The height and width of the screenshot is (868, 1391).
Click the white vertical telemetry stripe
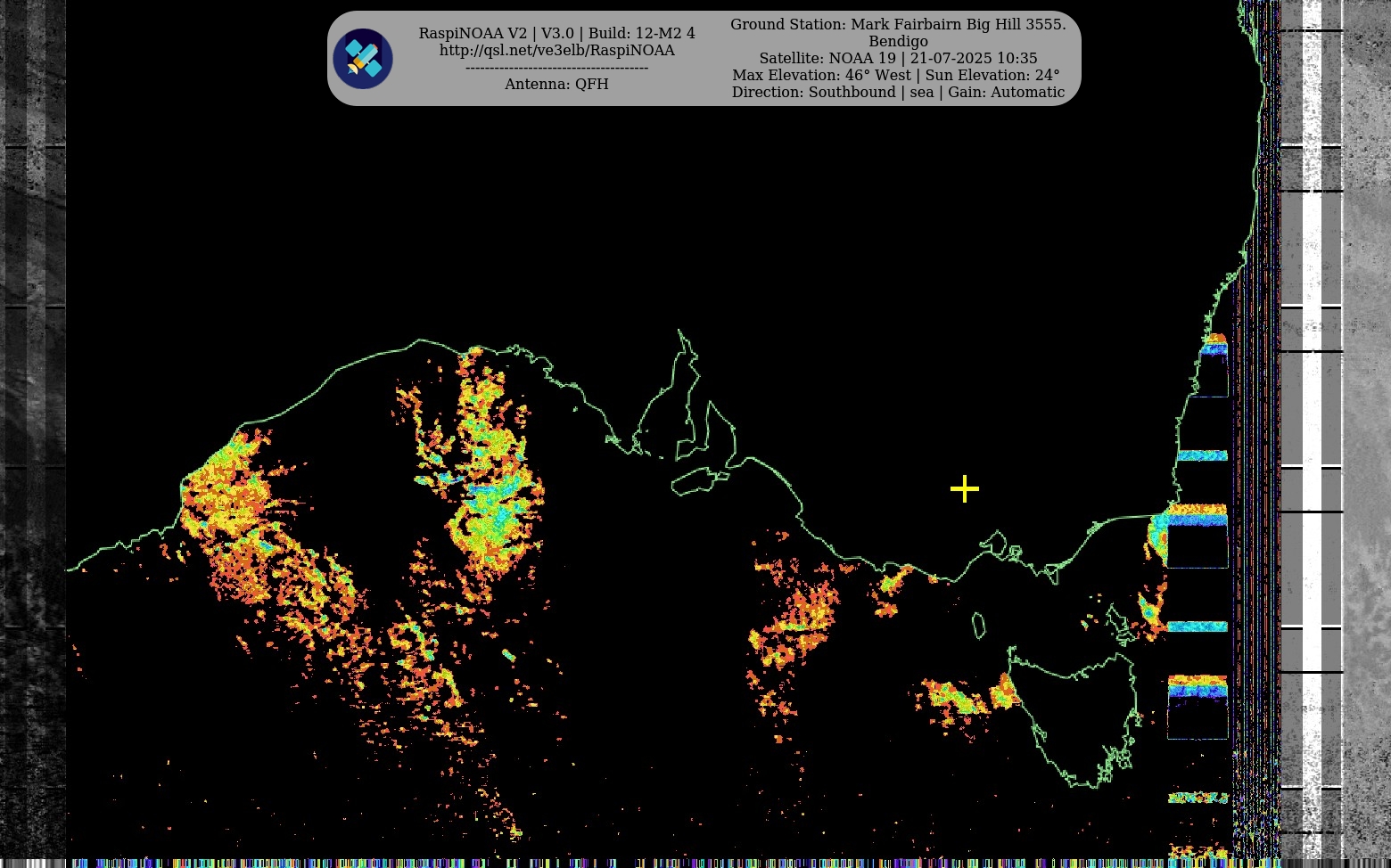pos(1312,428)
